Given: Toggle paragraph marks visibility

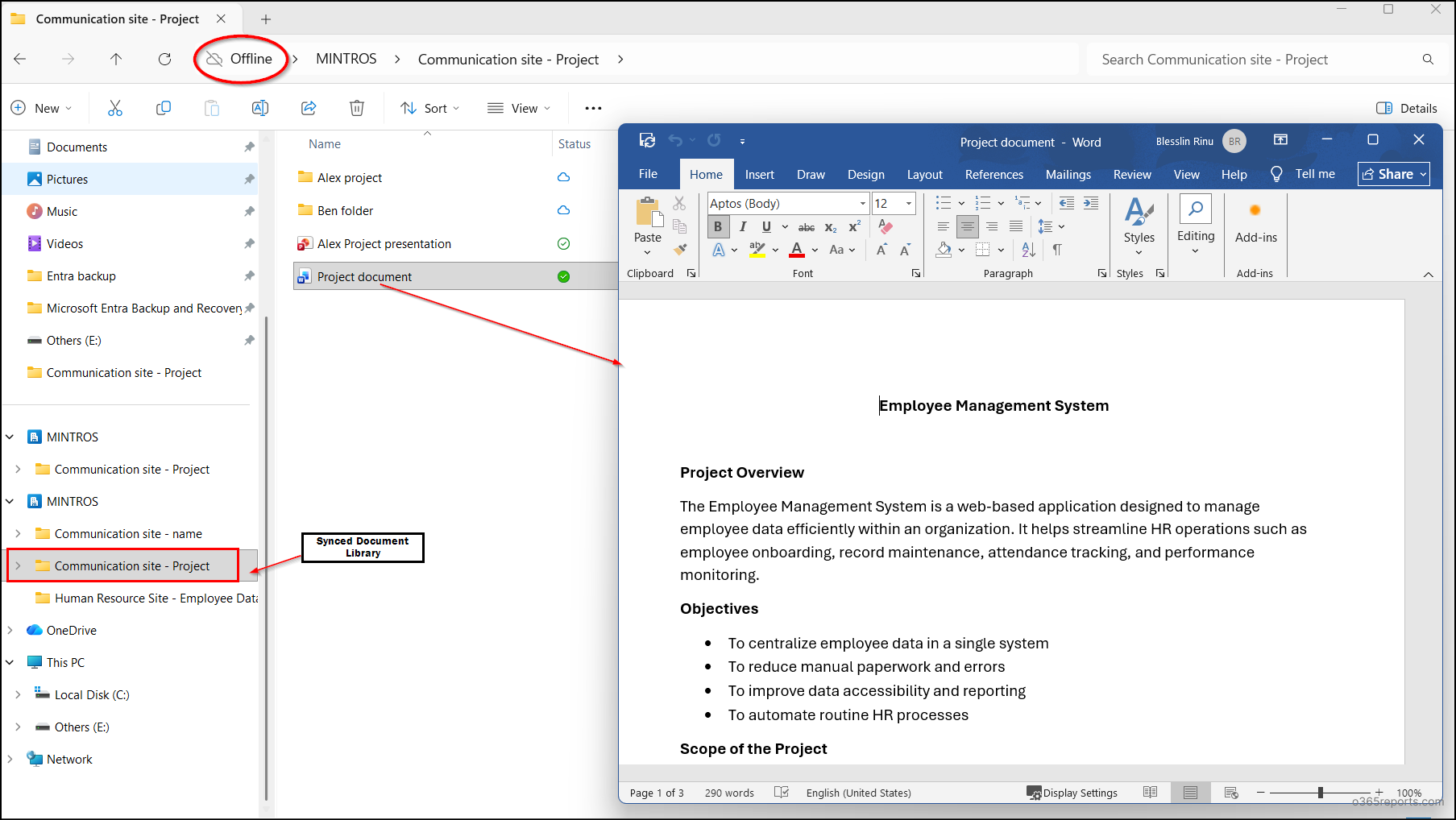Looking at the screenshot, I should pyautogui.click(x=1057, y=250).
